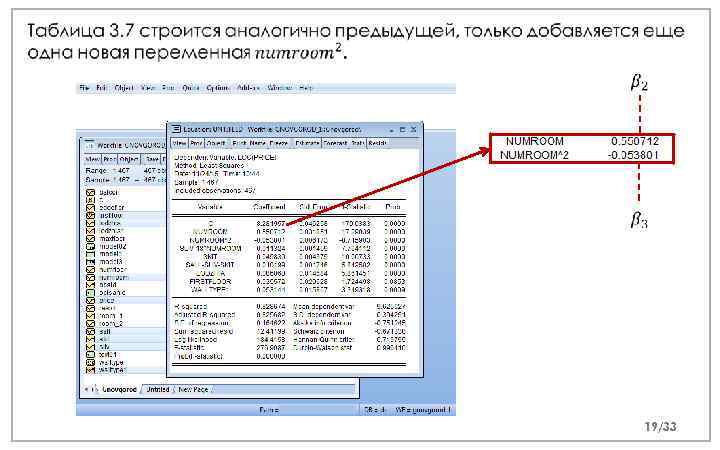Screen dimensions: 720x450
Task: Select the numfloor series name in workfile
Action: pos(112,270)
